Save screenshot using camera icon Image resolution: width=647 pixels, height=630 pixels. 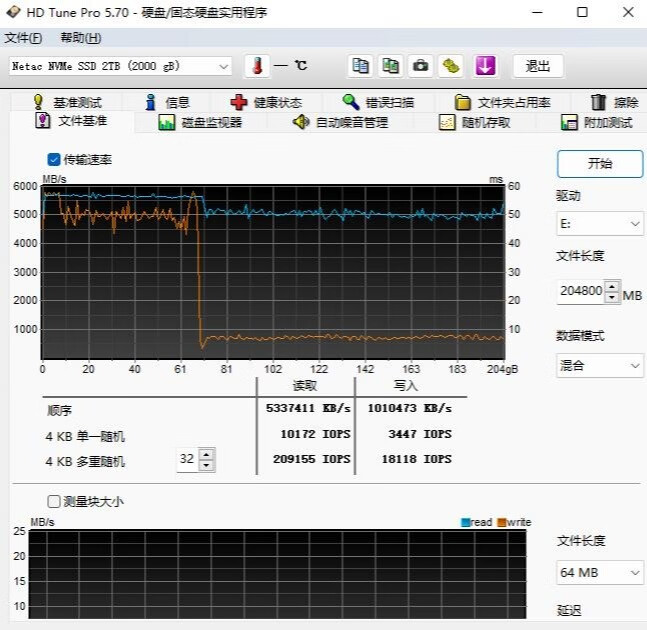pos(420,66)
